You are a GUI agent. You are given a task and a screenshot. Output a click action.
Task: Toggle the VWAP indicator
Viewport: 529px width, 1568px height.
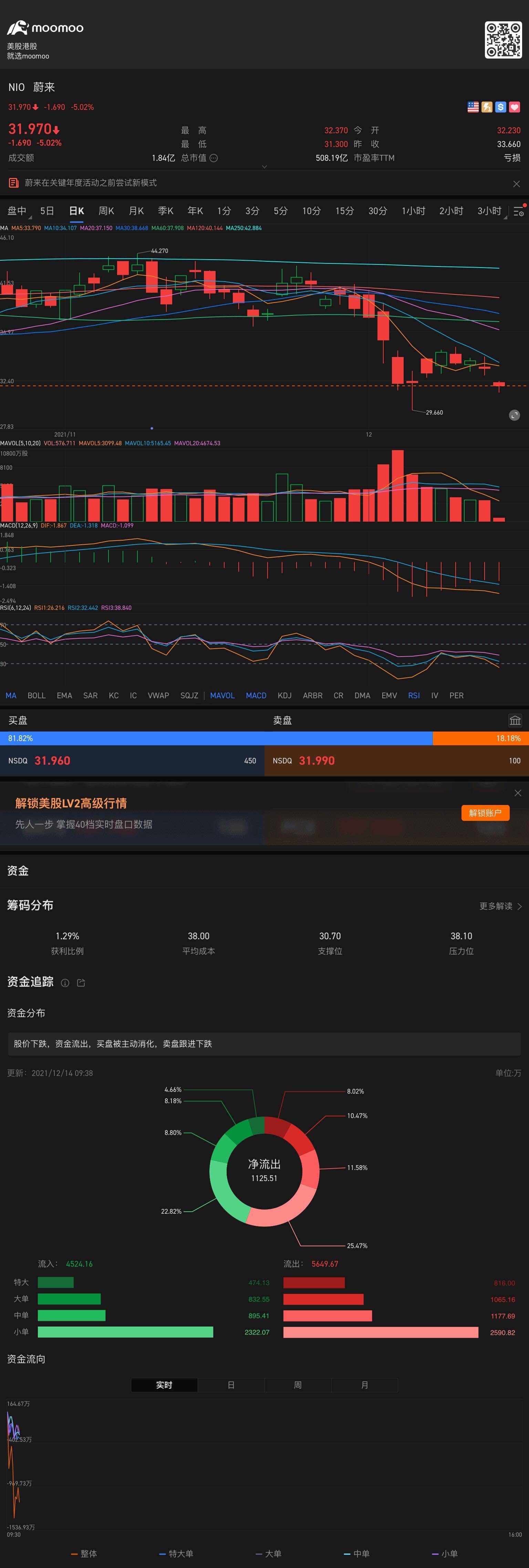pyautogui.click(x=158, y=695)
